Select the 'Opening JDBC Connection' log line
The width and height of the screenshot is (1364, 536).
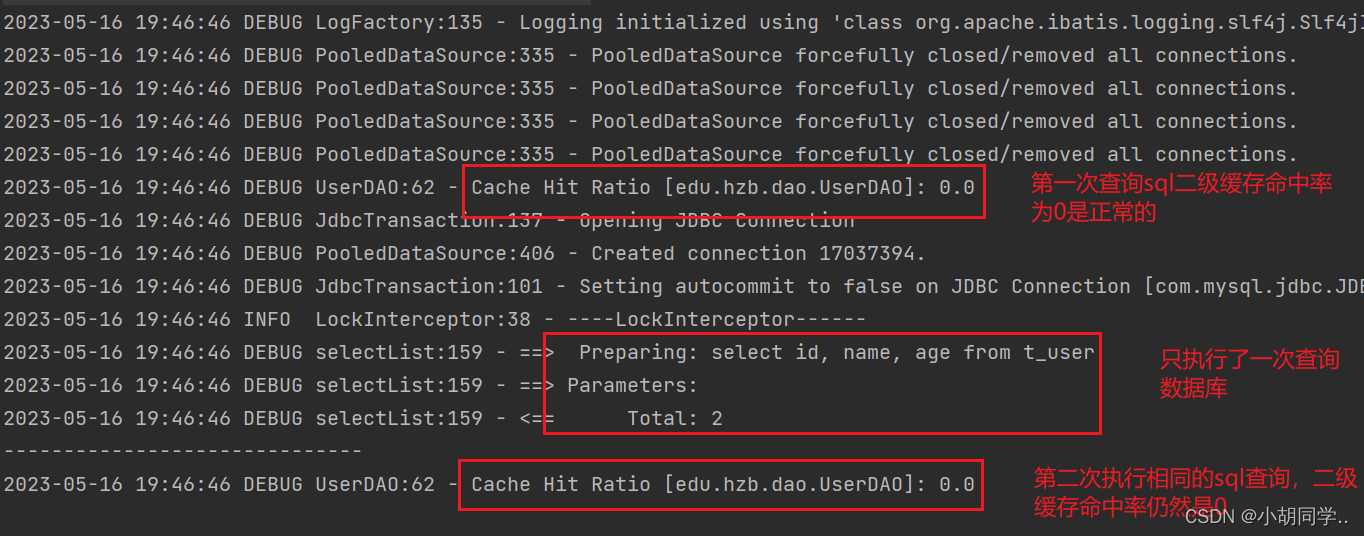[x=429, y=220]
